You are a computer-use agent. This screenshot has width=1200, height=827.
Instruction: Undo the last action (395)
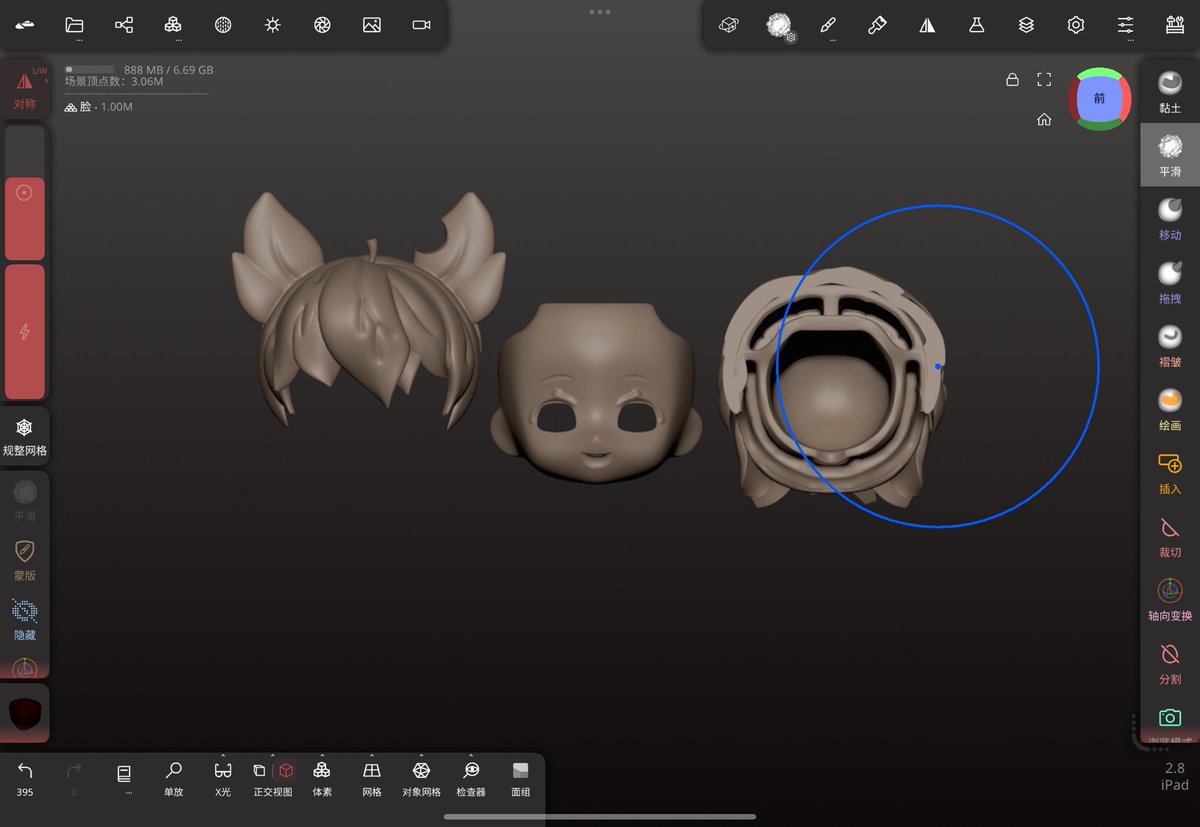point(25,778)
